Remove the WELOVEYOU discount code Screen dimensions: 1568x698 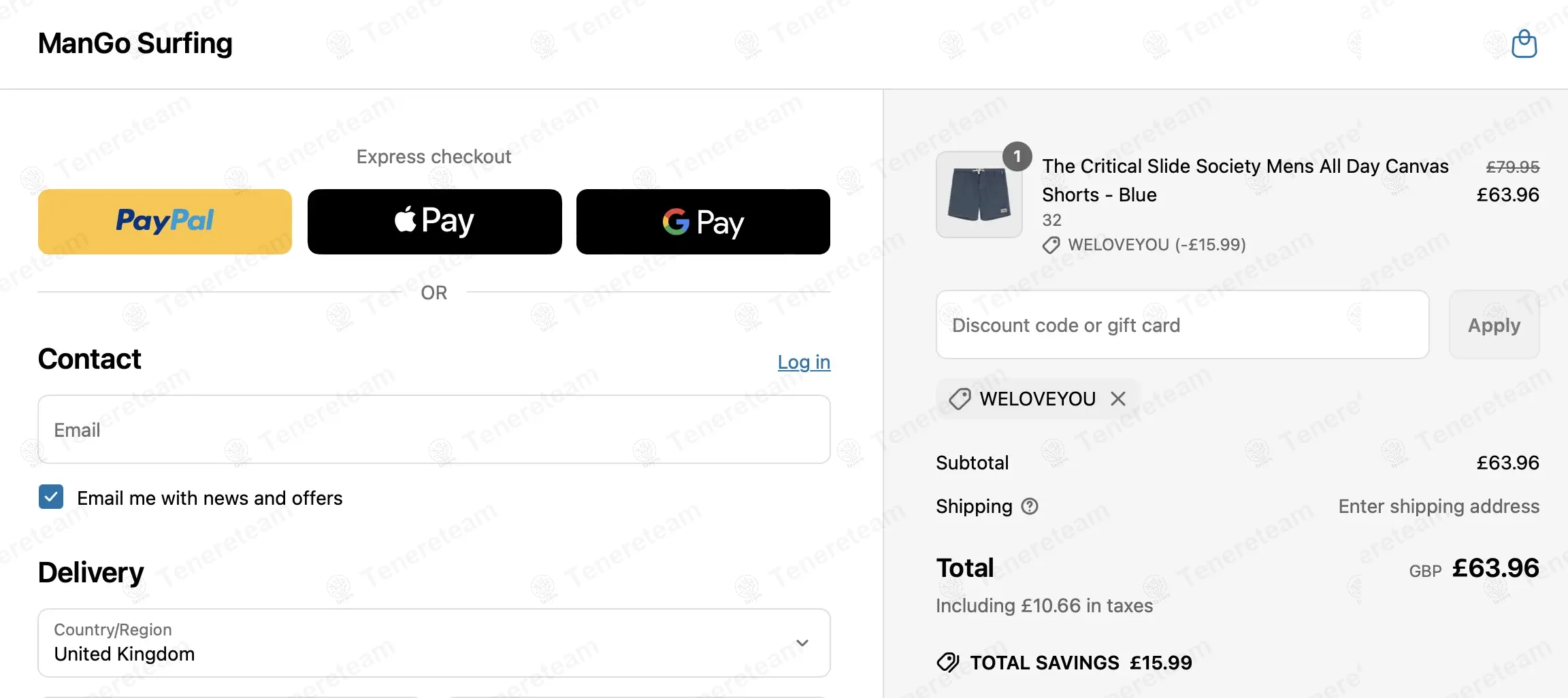1118,399
